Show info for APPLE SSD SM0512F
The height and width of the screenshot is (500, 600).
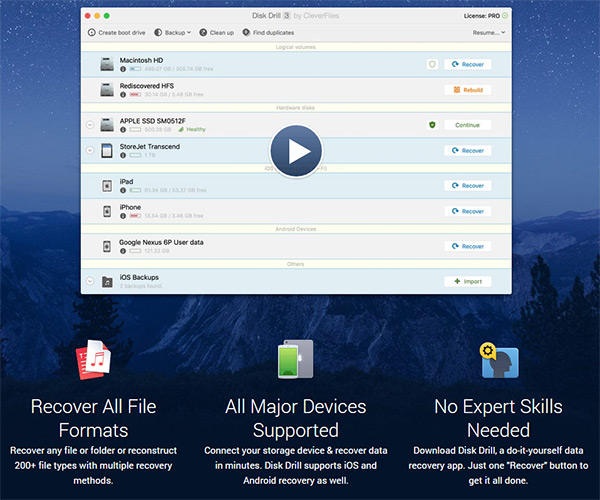pos(123,130)
